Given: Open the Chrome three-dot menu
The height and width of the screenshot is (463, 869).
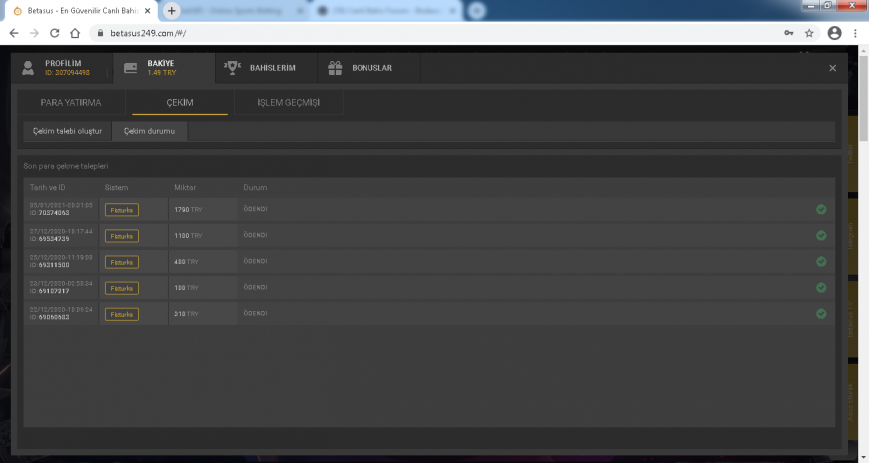Looking at the screenshot, I should 855,33.
